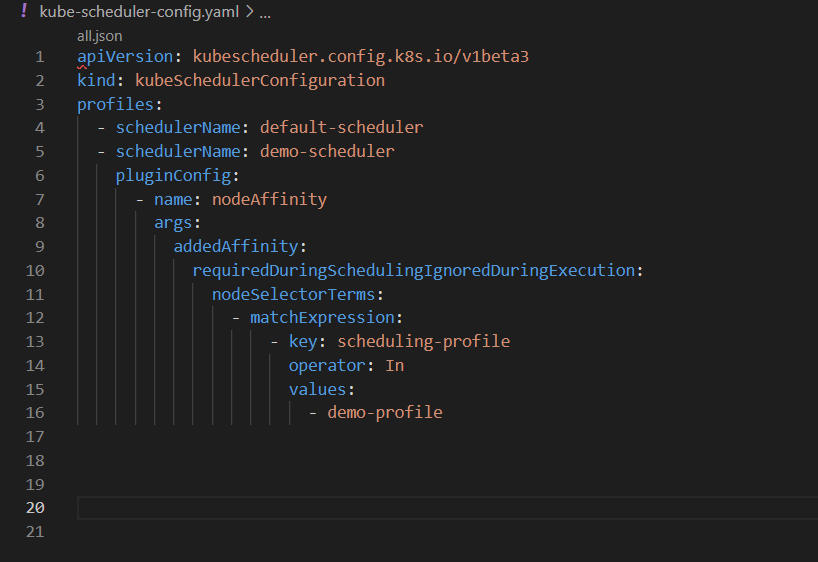The height and width of the screenshot is (562, 818).
Task: Click the default-scheduler value
Action: pos(342,127)
